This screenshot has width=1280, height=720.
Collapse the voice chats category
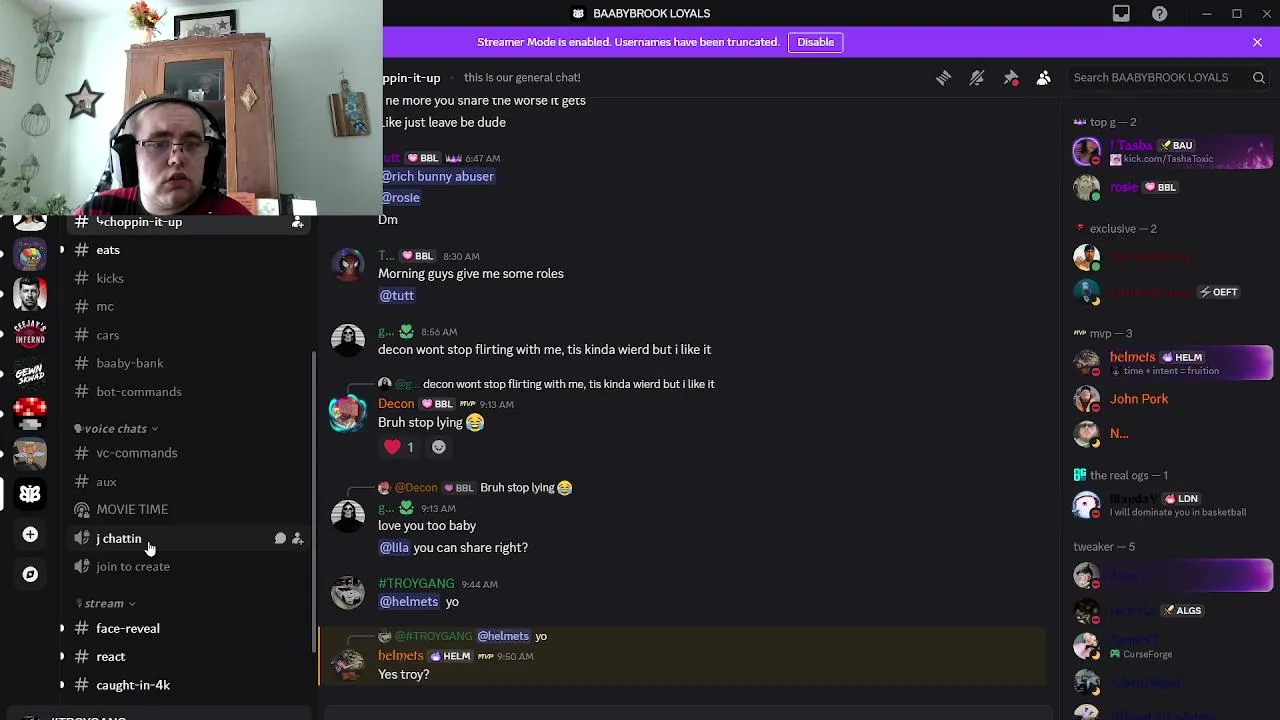pos(116,429)
